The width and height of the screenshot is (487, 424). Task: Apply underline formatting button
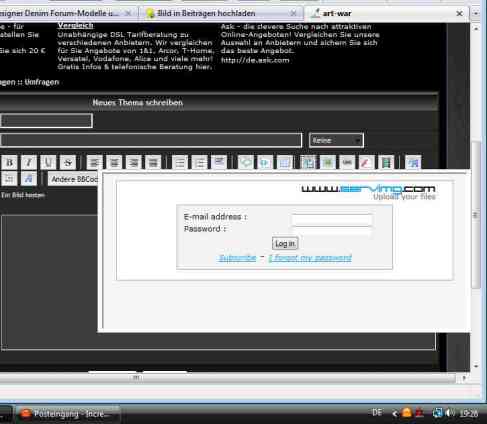coord(48,162)
